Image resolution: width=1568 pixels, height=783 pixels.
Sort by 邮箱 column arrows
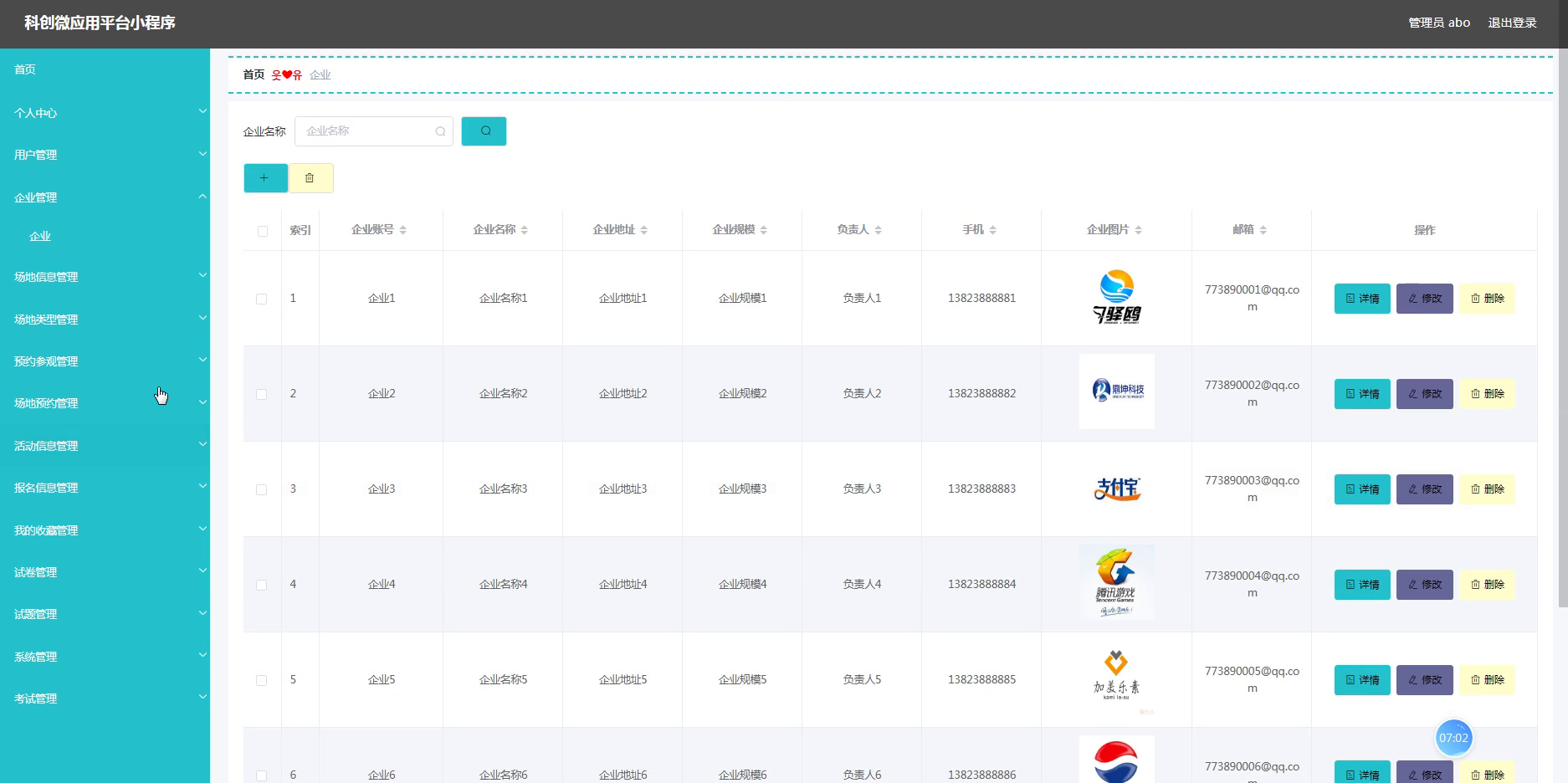[x=1263, y=230]
